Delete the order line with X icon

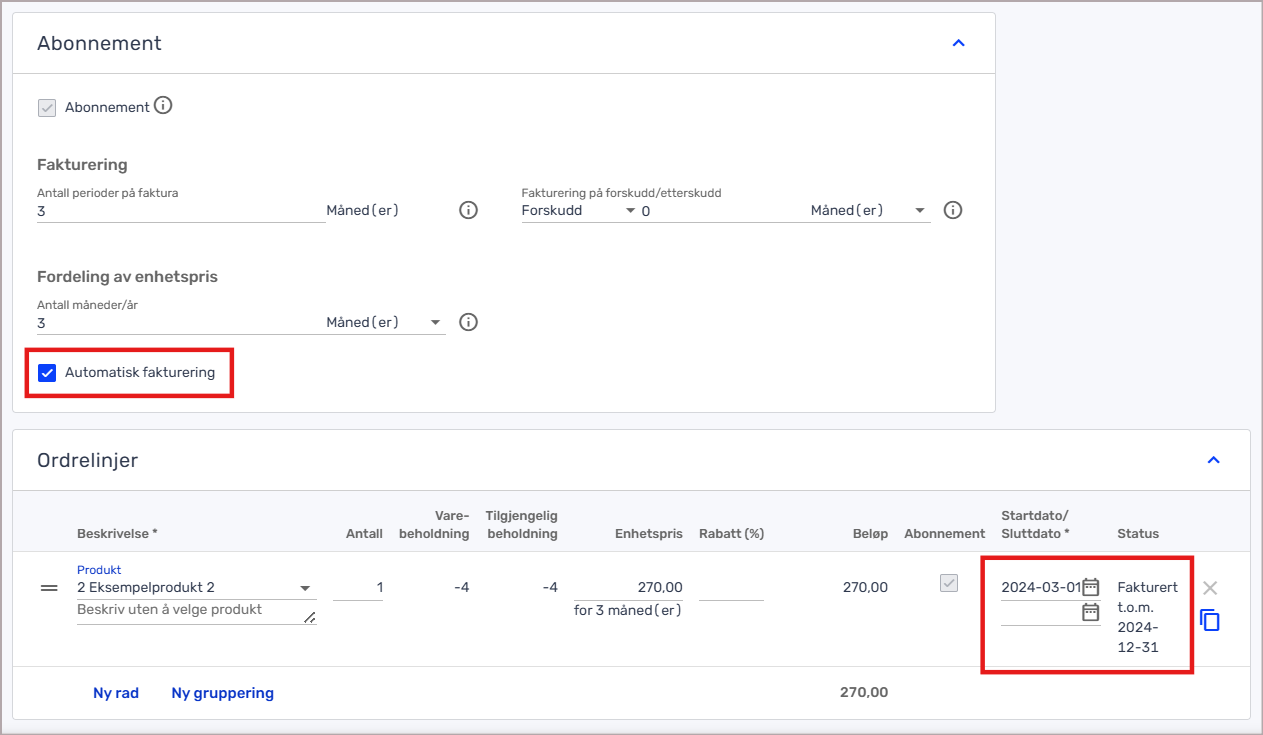coord(1210,588)
